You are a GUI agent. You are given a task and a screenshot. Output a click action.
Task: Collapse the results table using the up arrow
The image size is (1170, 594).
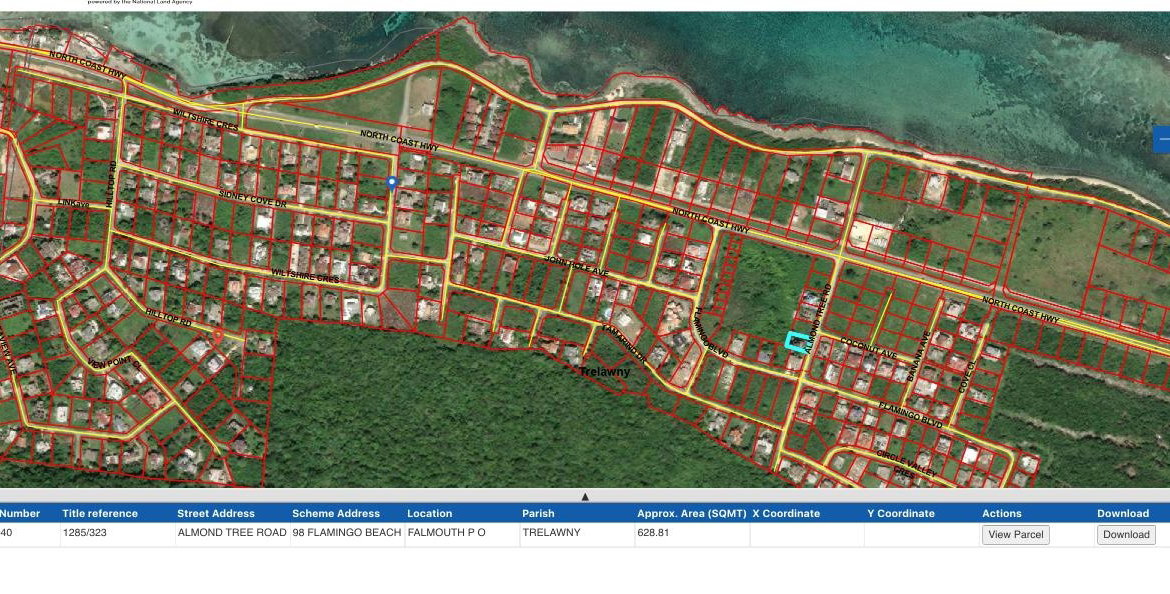point(585,494)
